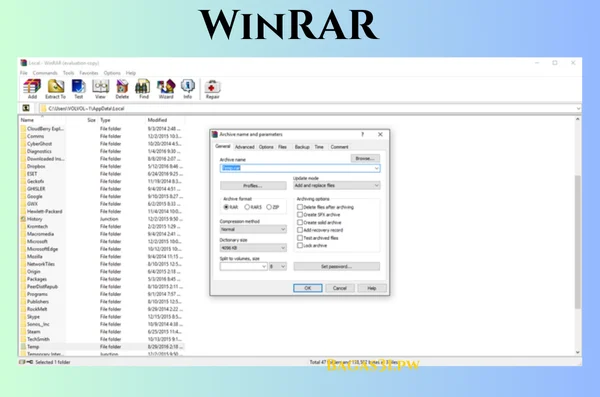Select the Dropbox folder icon
This screenshot has width=600, height=397.
click(x=23, y=167)
